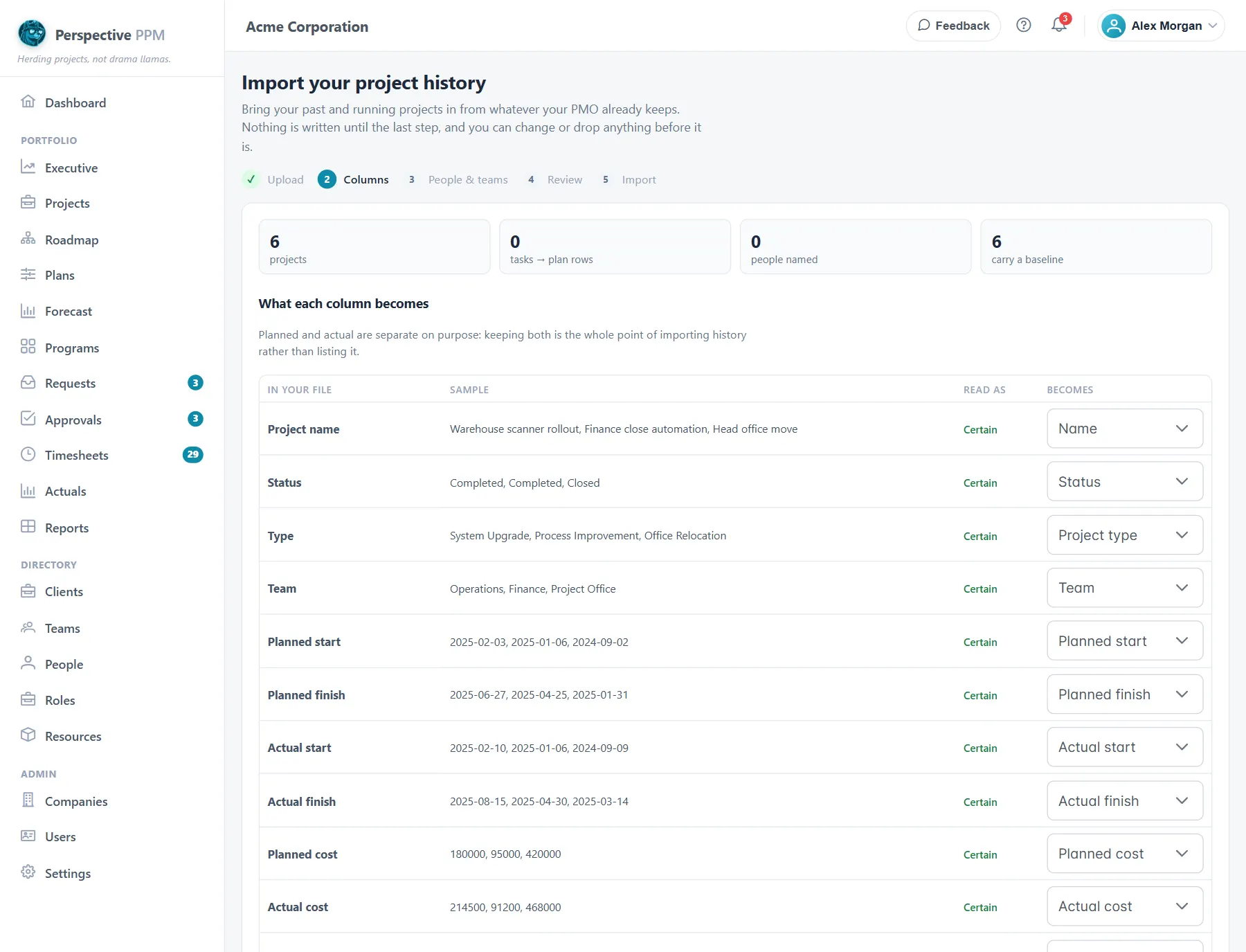Click the Timesheets clock icon
The height and width of the screenshot is (952, 1246).
(28, 454)
